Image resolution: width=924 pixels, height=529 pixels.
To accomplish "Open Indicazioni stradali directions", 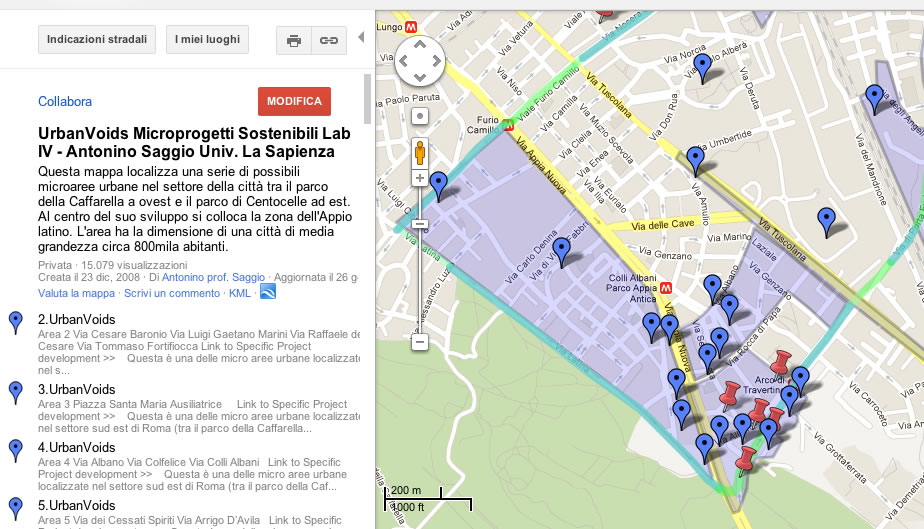I will coord(97,40).
